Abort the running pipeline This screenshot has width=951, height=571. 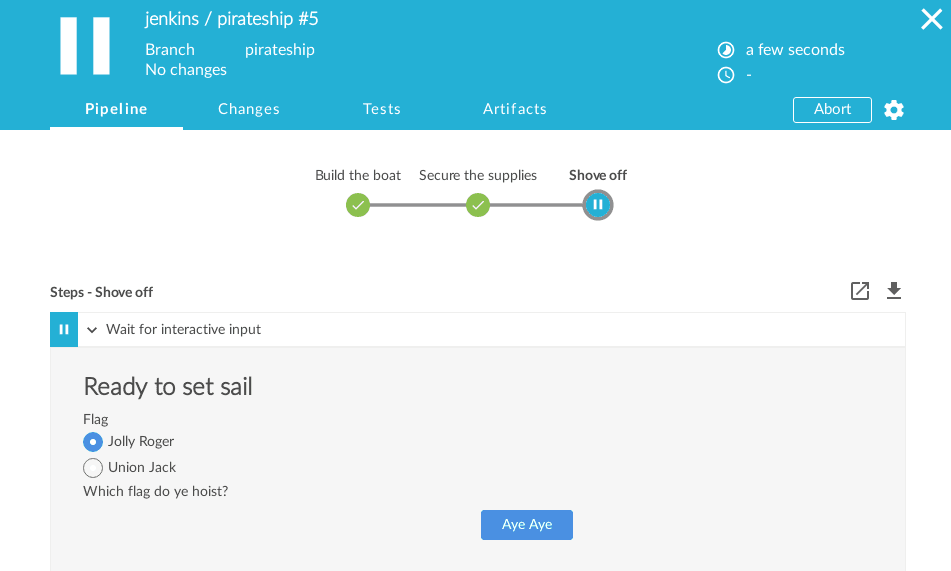[832, 109]
